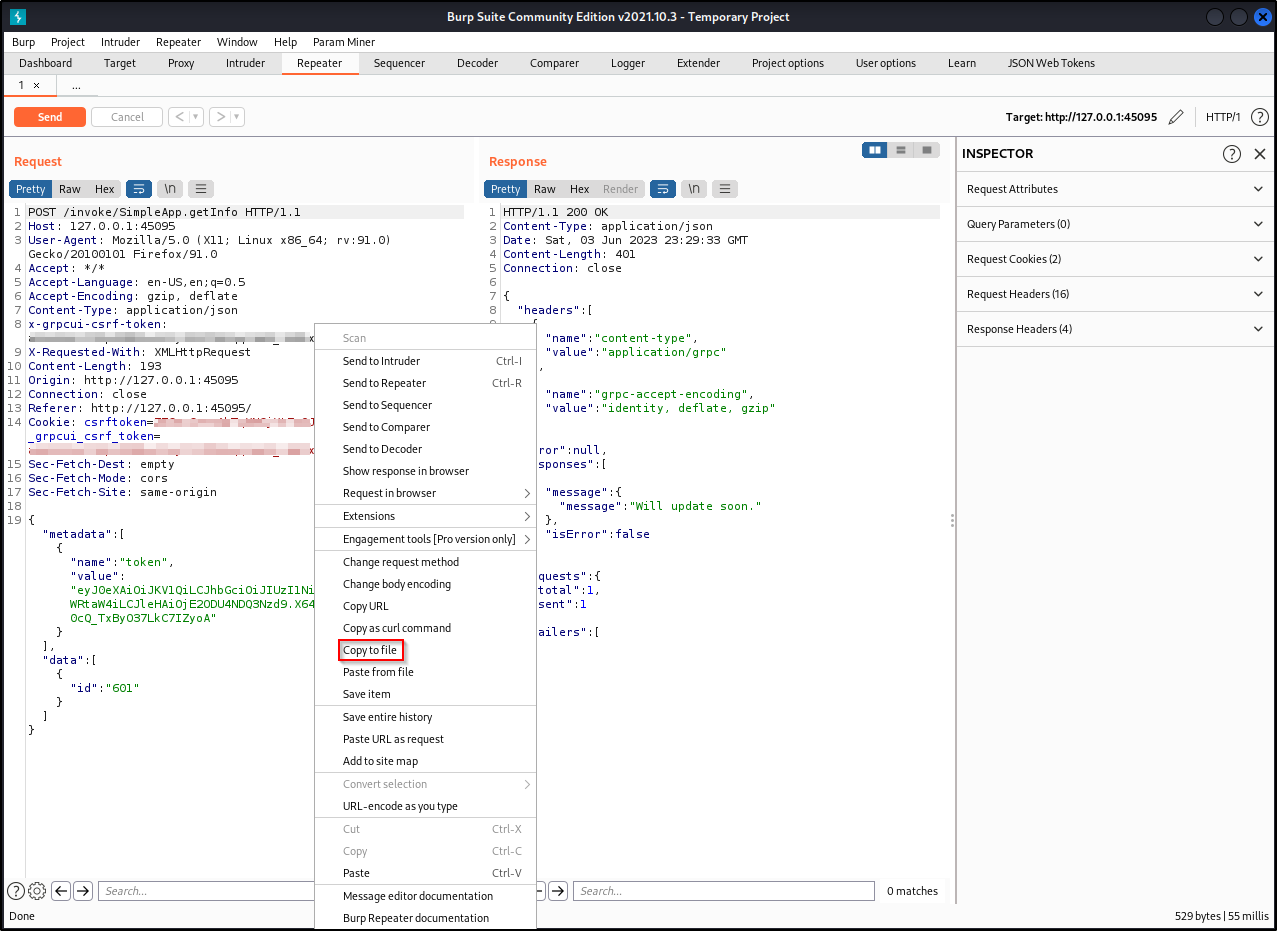The height and width of the screenshot is (931, 1277).
Task: Click previous match arrow under Request
Action: point(61,891)
